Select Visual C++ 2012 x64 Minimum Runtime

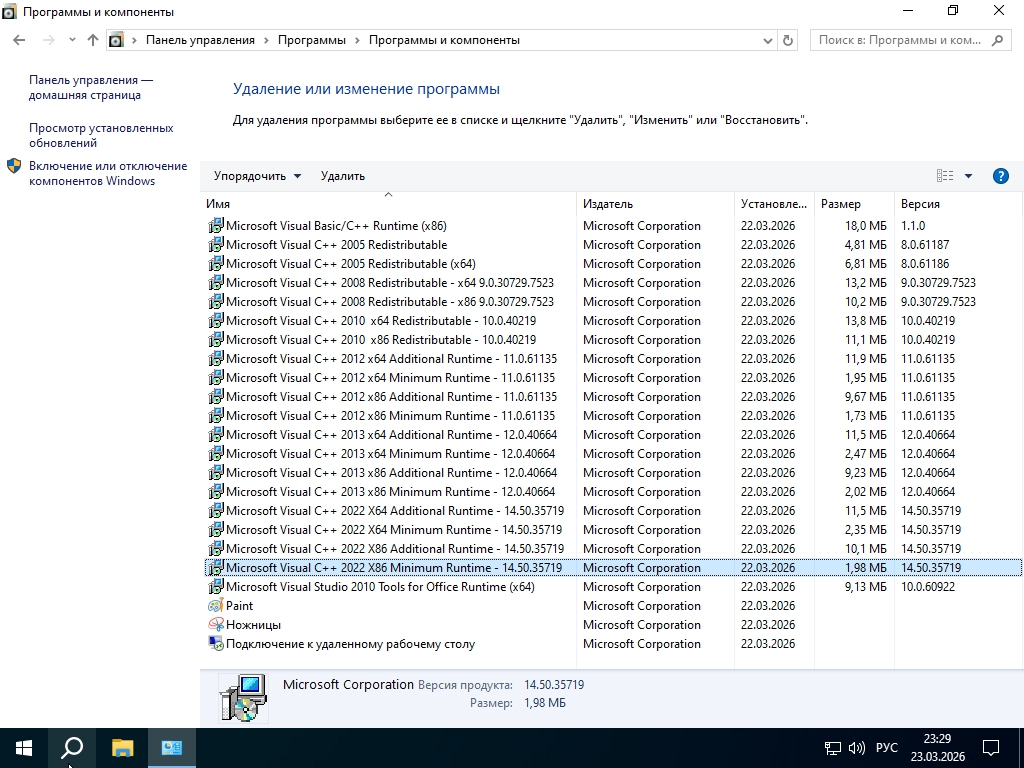pyautogui.click(x=613, y=377)
